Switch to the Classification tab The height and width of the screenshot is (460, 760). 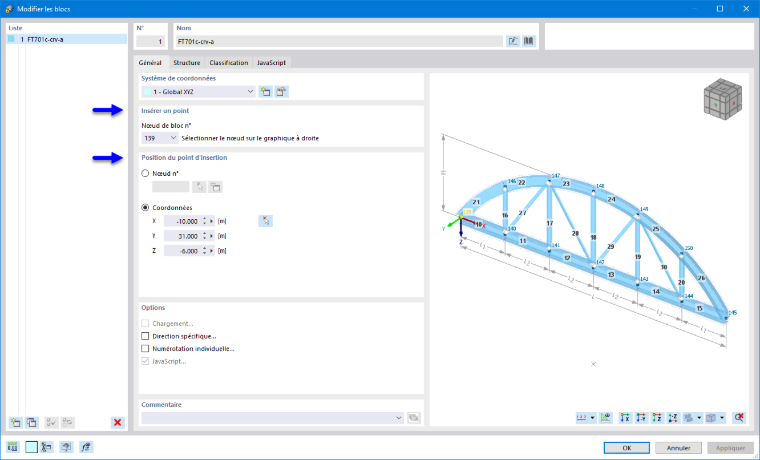229,63
